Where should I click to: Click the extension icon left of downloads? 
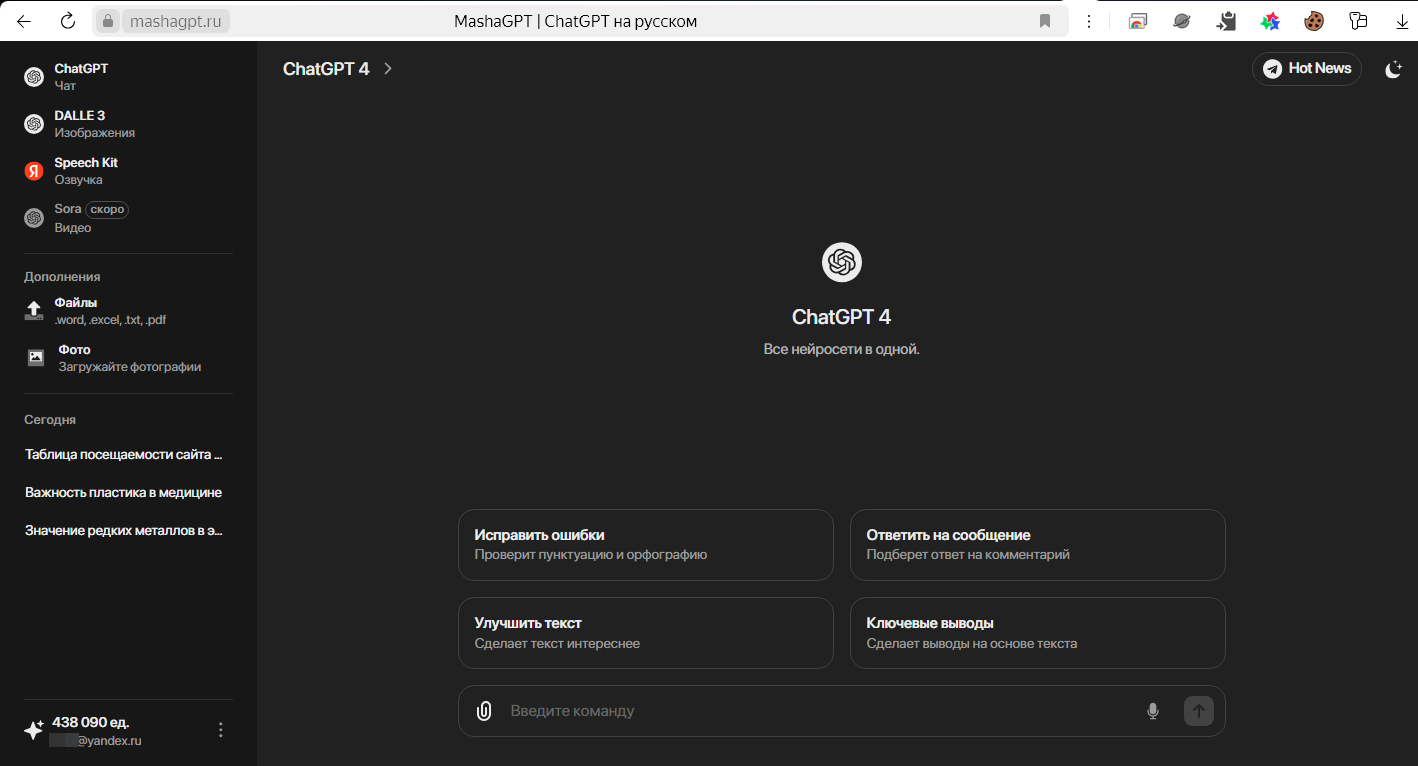click(x=1358, y=21)
